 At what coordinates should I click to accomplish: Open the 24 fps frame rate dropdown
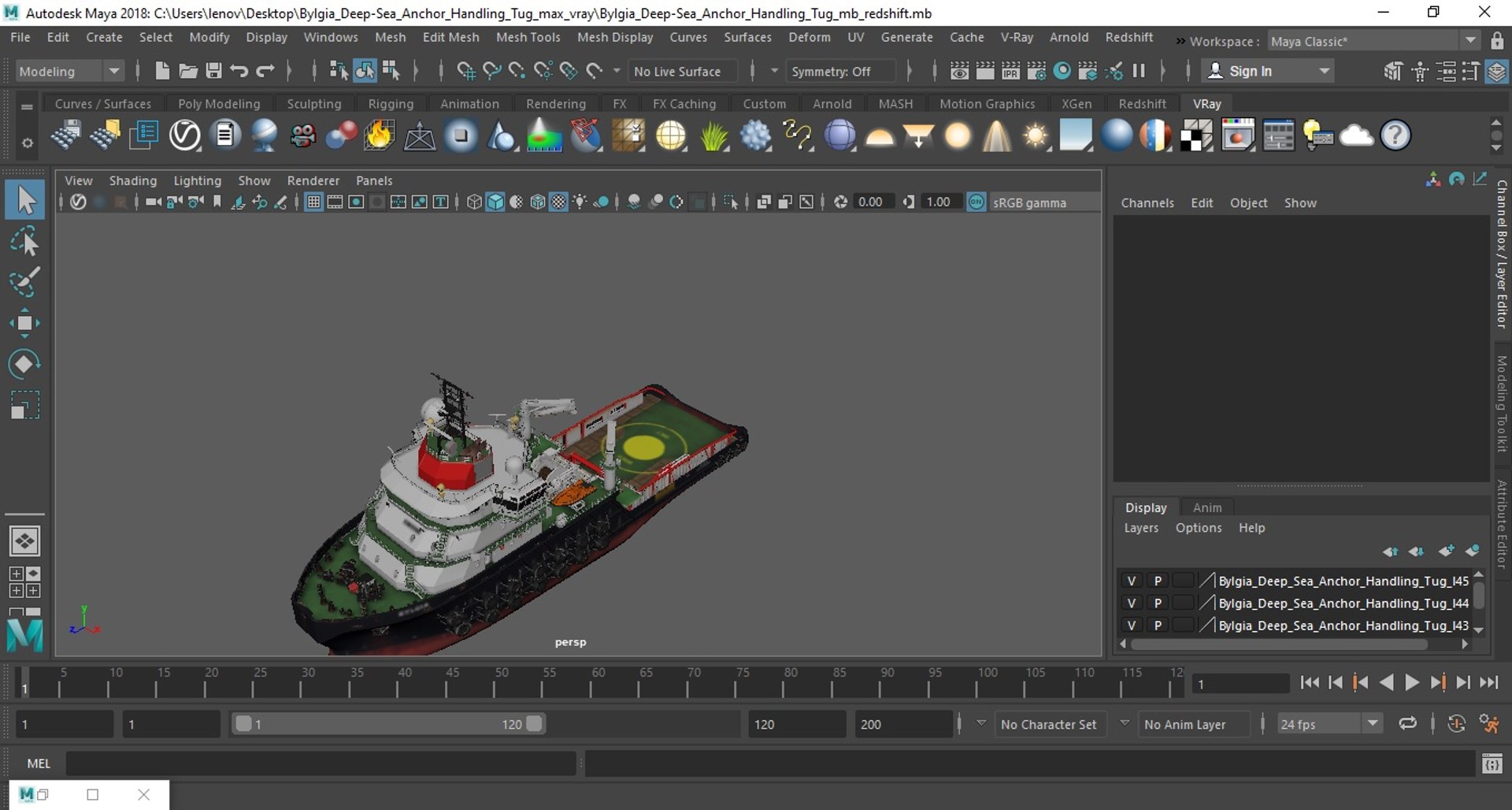coord(1373,723)
